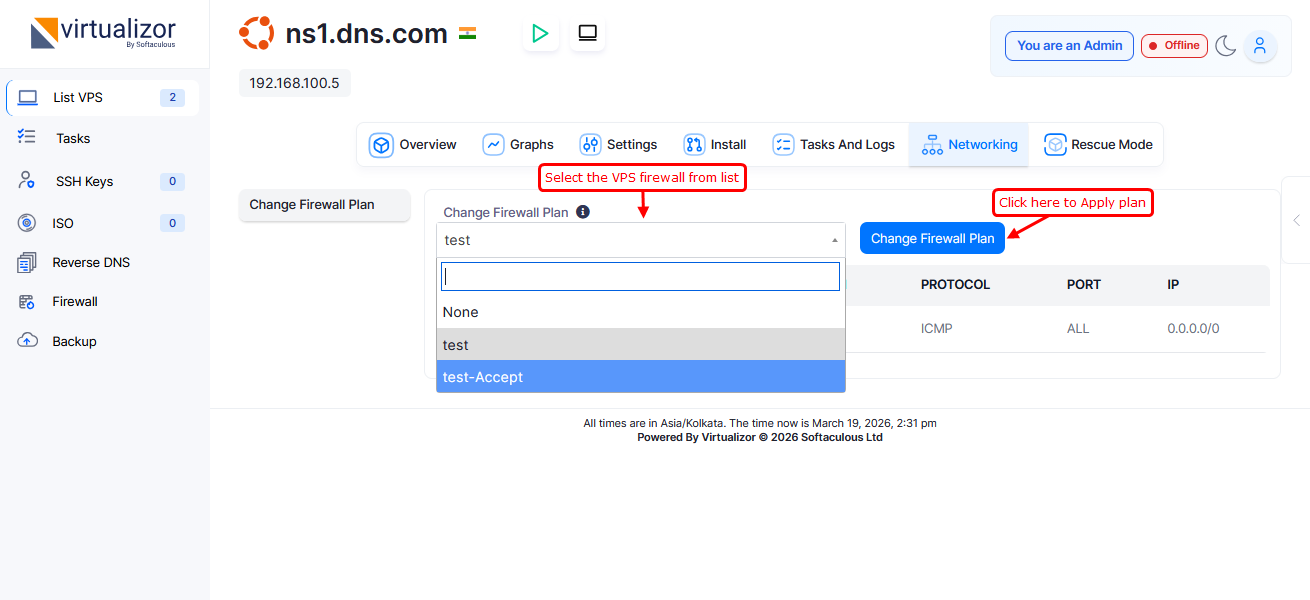Screen dimensions: 1310x600
Task: Open the Graphs tab
Action: click(518, 145)
